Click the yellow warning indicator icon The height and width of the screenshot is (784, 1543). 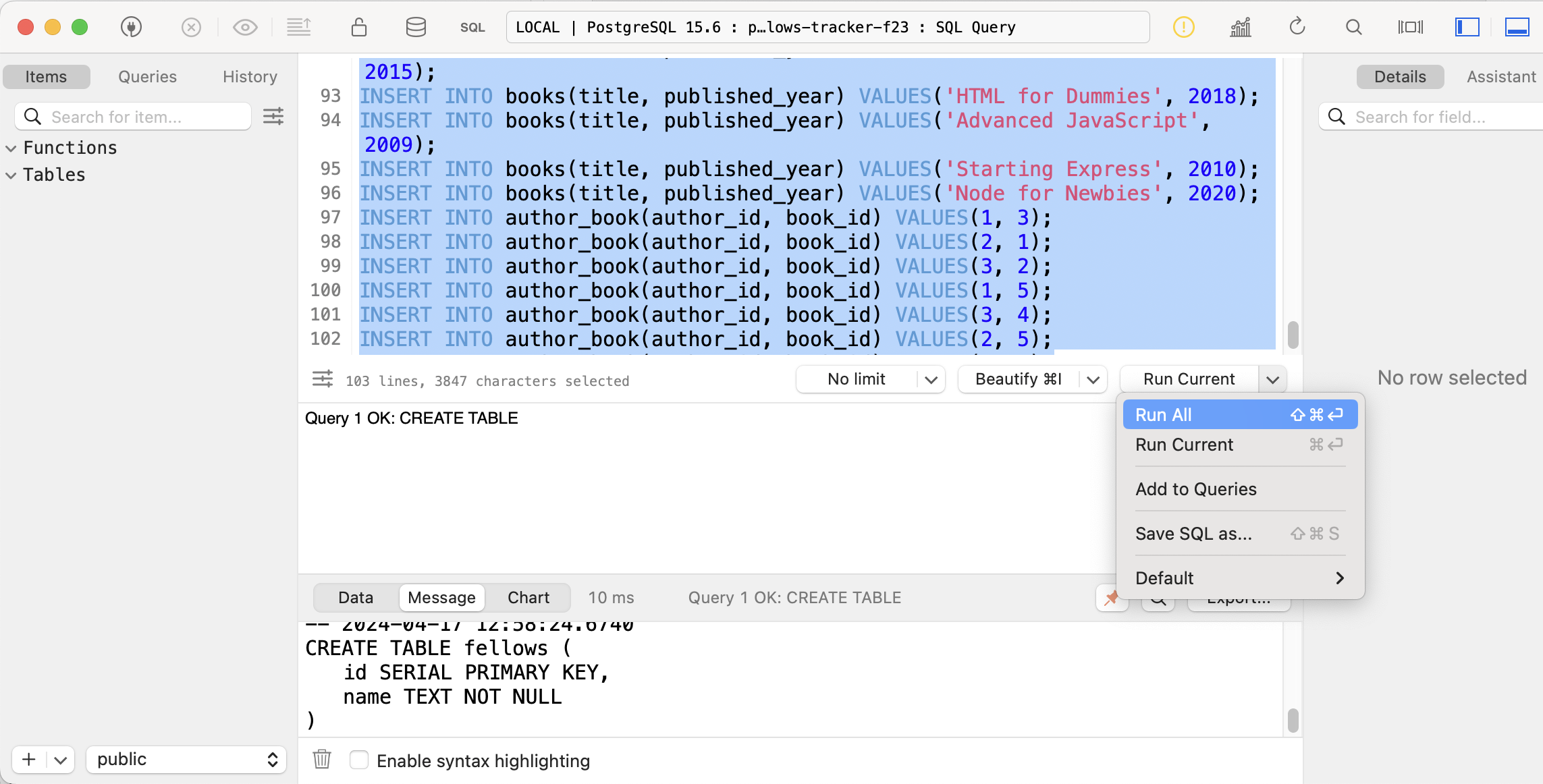[1183, 27]
